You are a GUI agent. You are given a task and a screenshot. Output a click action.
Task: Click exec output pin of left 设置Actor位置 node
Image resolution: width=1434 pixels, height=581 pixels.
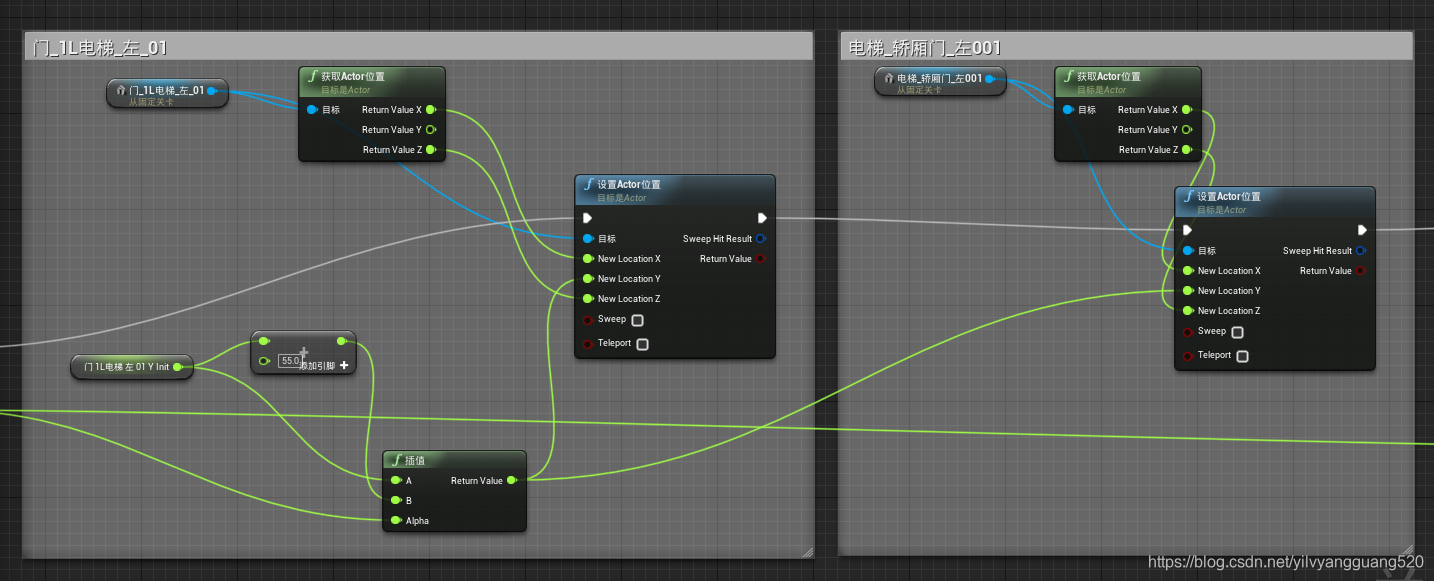click(762, 218)
